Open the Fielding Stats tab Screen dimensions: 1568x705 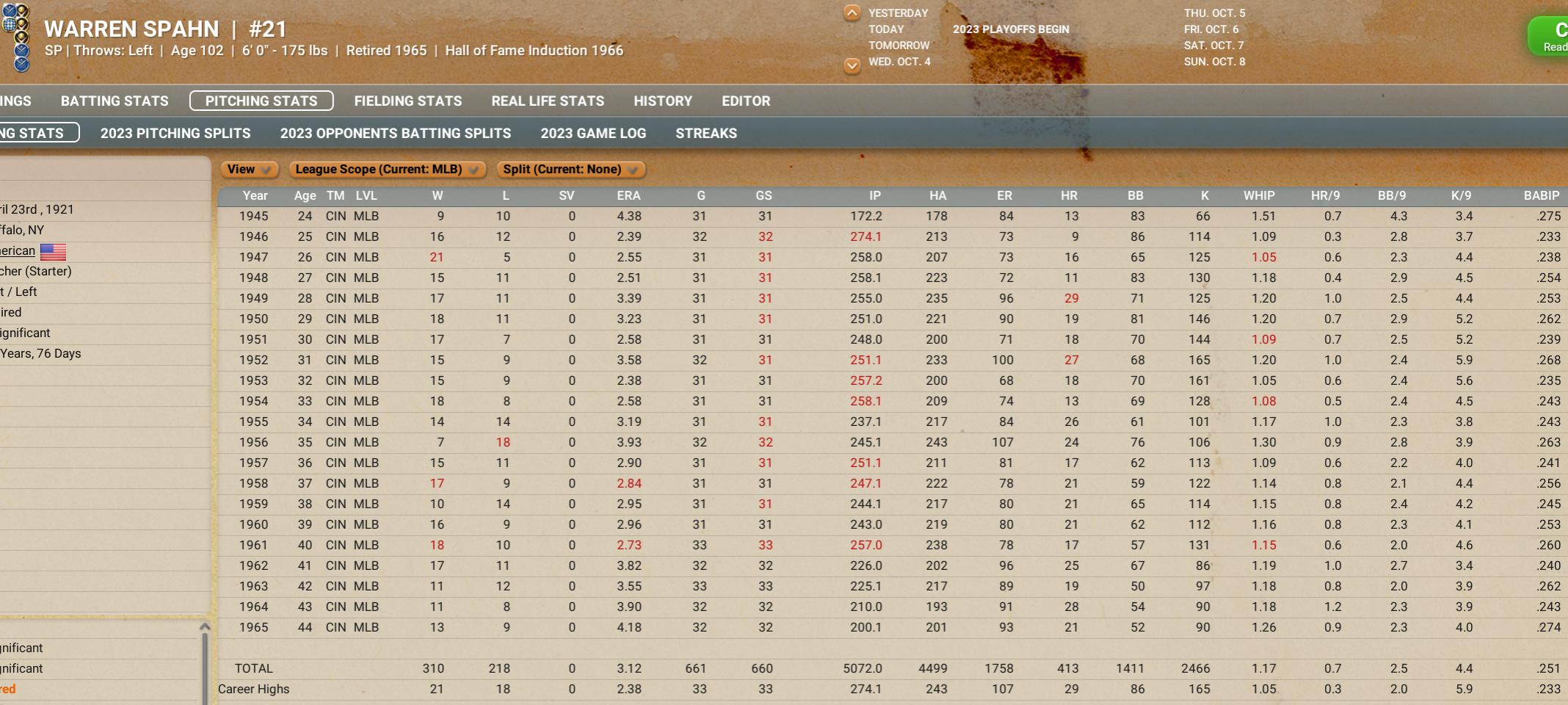tap(408, 101)
